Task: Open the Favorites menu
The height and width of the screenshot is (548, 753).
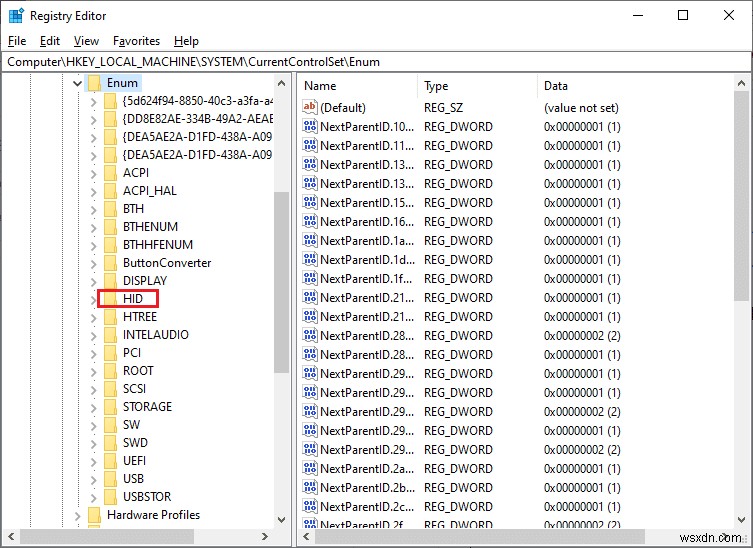Action: click(x=136, y=41)
